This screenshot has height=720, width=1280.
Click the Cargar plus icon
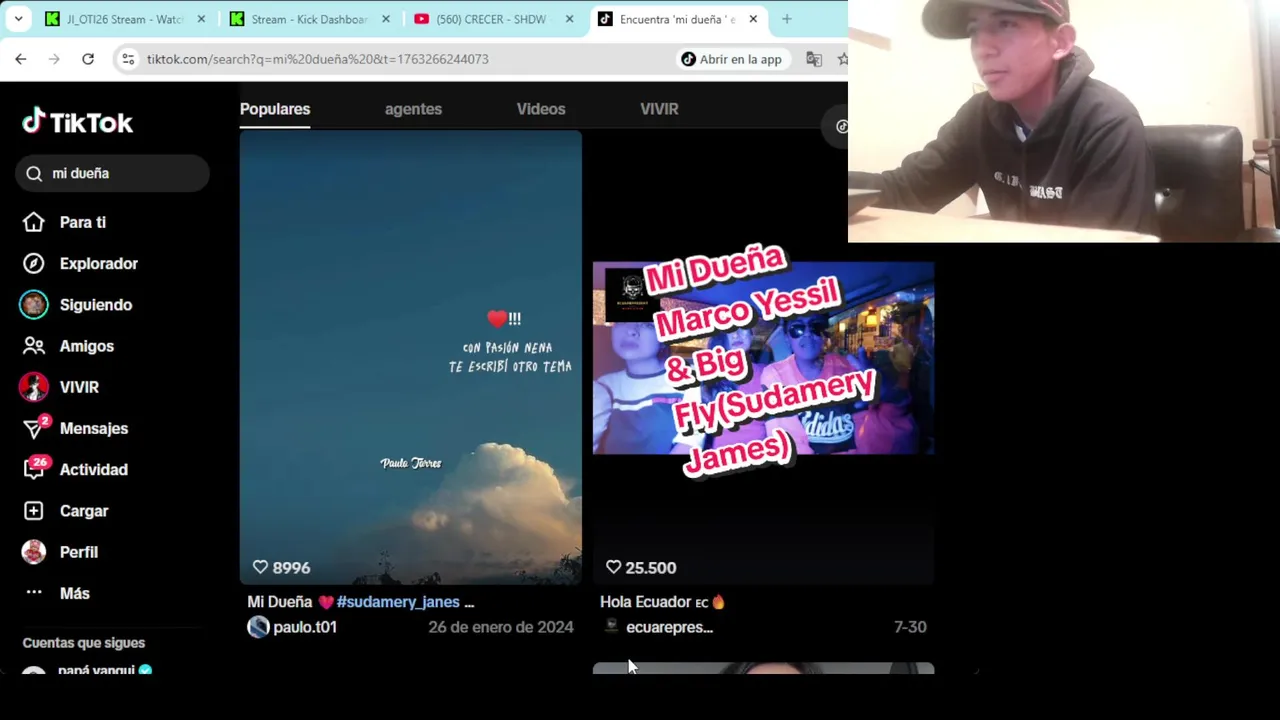[x=34, y=511]
